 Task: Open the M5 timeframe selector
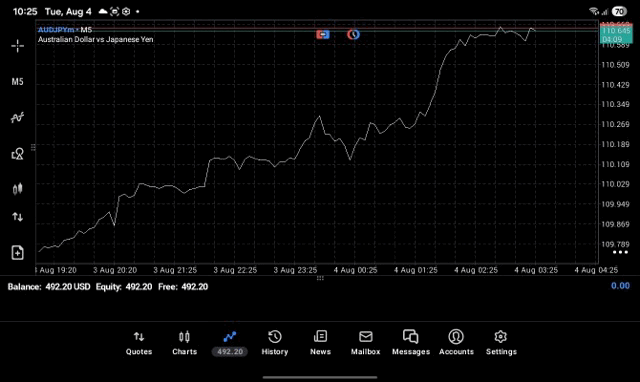click(18, 82)
